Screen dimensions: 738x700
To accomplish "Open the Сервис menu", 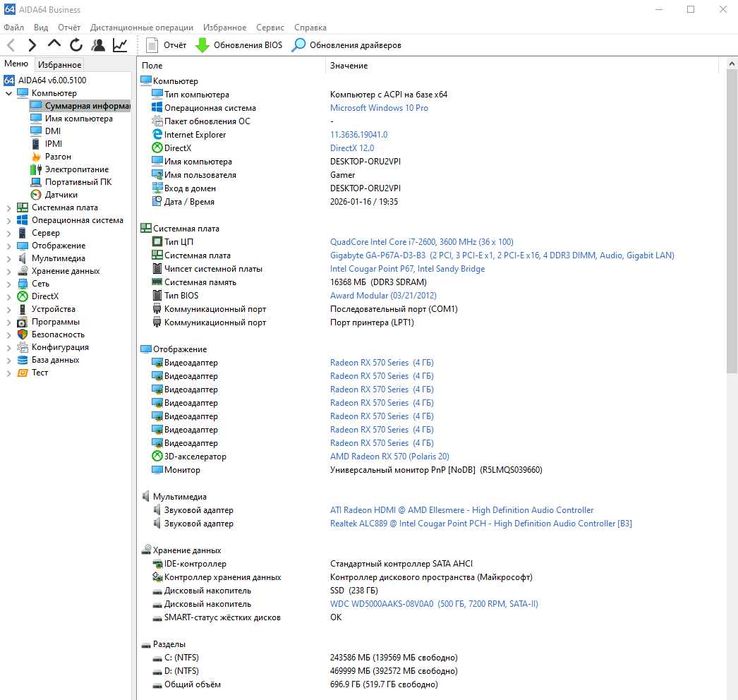I will pyautogui.click(x=270, y=27).
